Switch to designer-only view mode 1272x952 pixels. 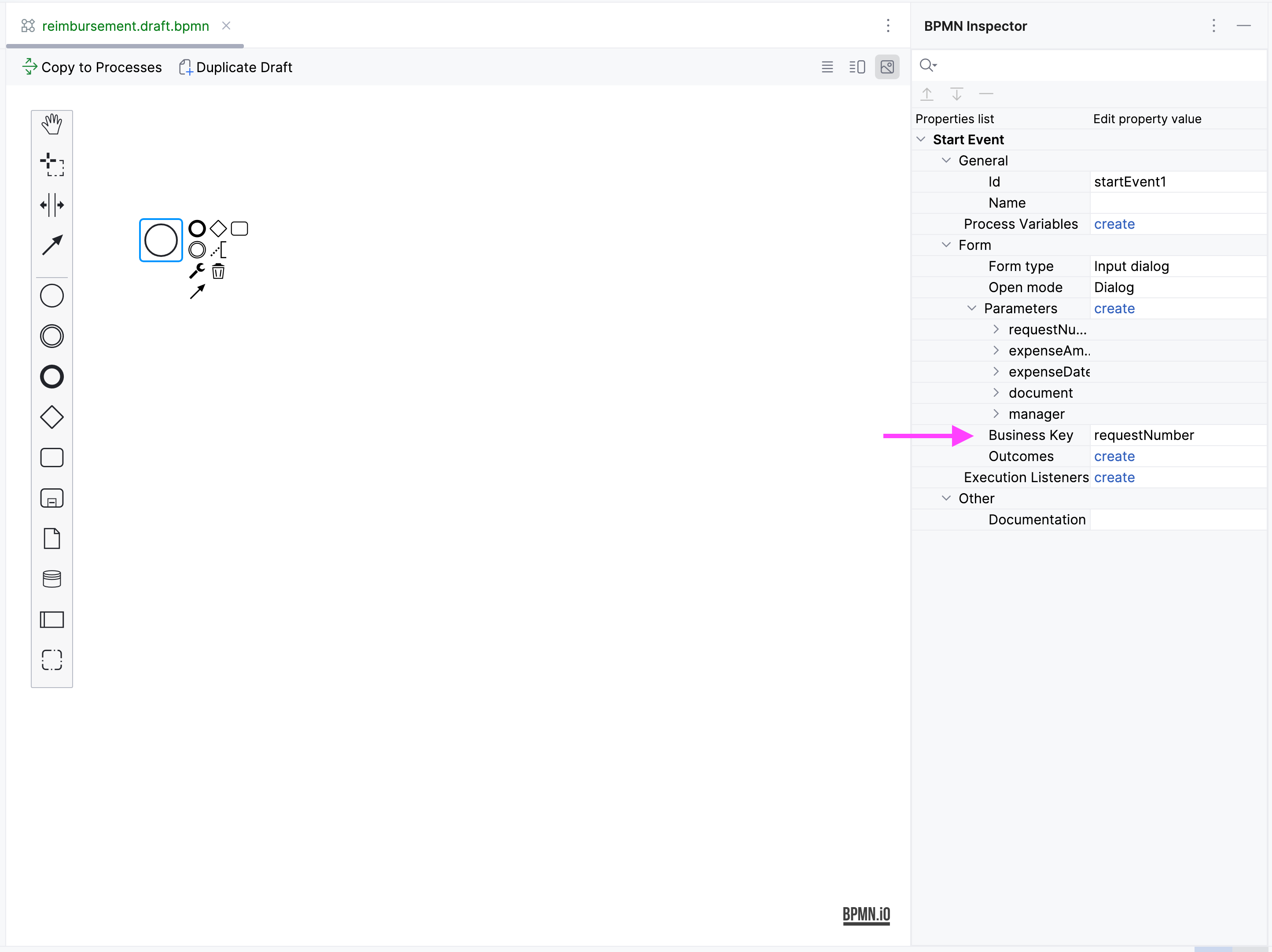pos(887,67)
